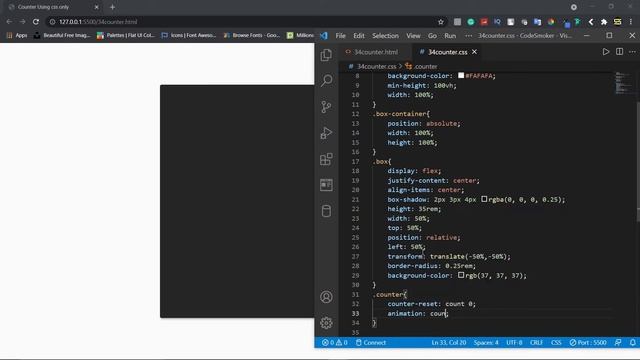The image size is (640, 360).
Task: Click the .box-container selector on line 12
Action: pyautogui.click(x=399, y=114)
